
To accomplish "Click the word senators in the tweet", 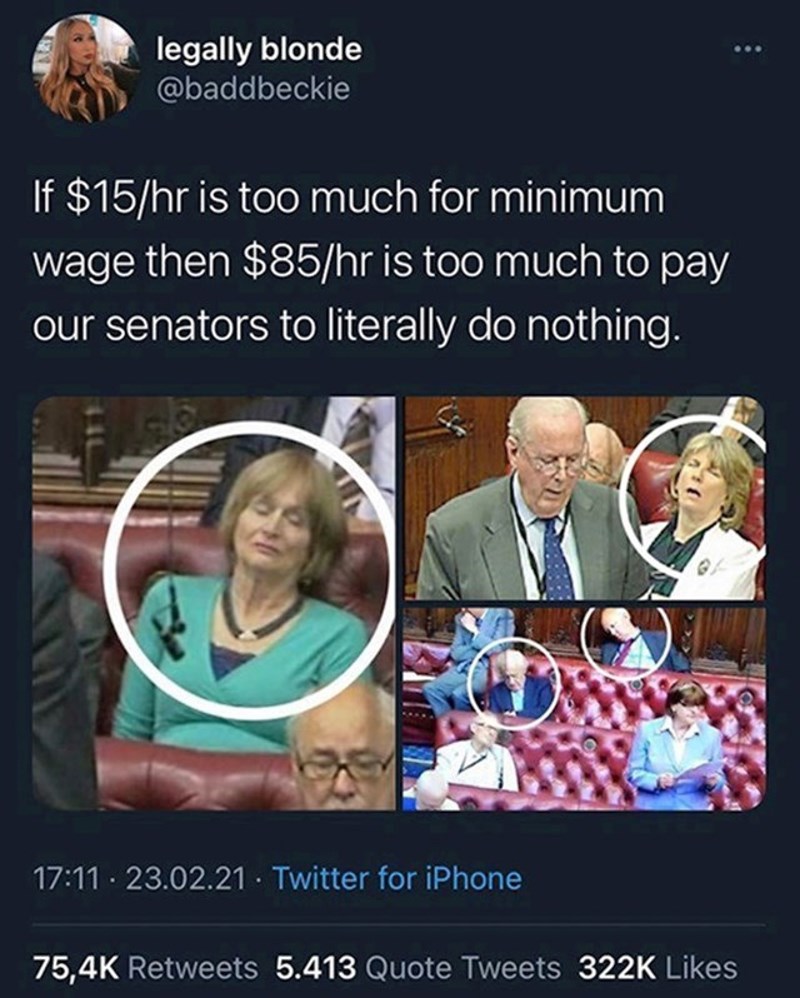I will click(186, 323).
